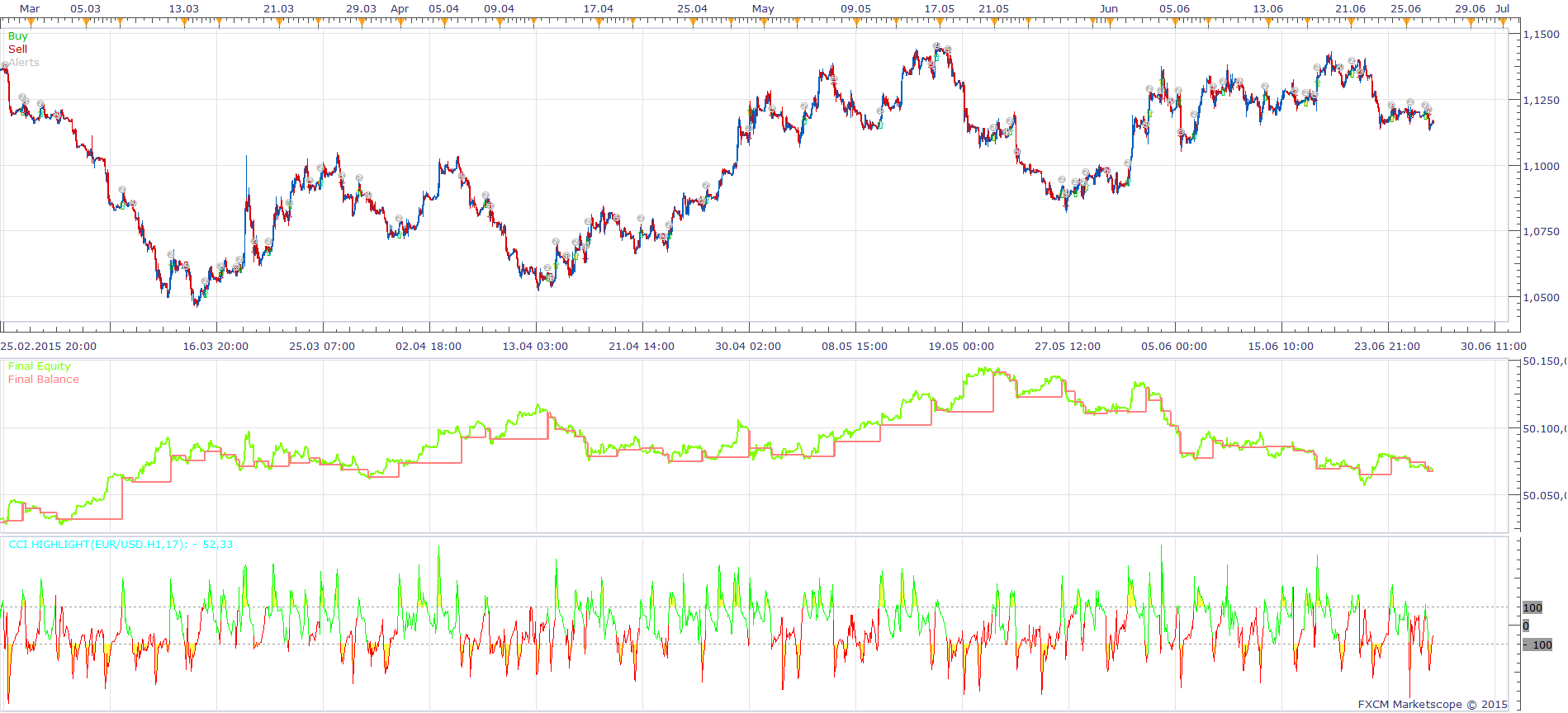The image size is (1568, 713).
Task: Click the 25.04 date on top timeline
Action: (692, 9)
